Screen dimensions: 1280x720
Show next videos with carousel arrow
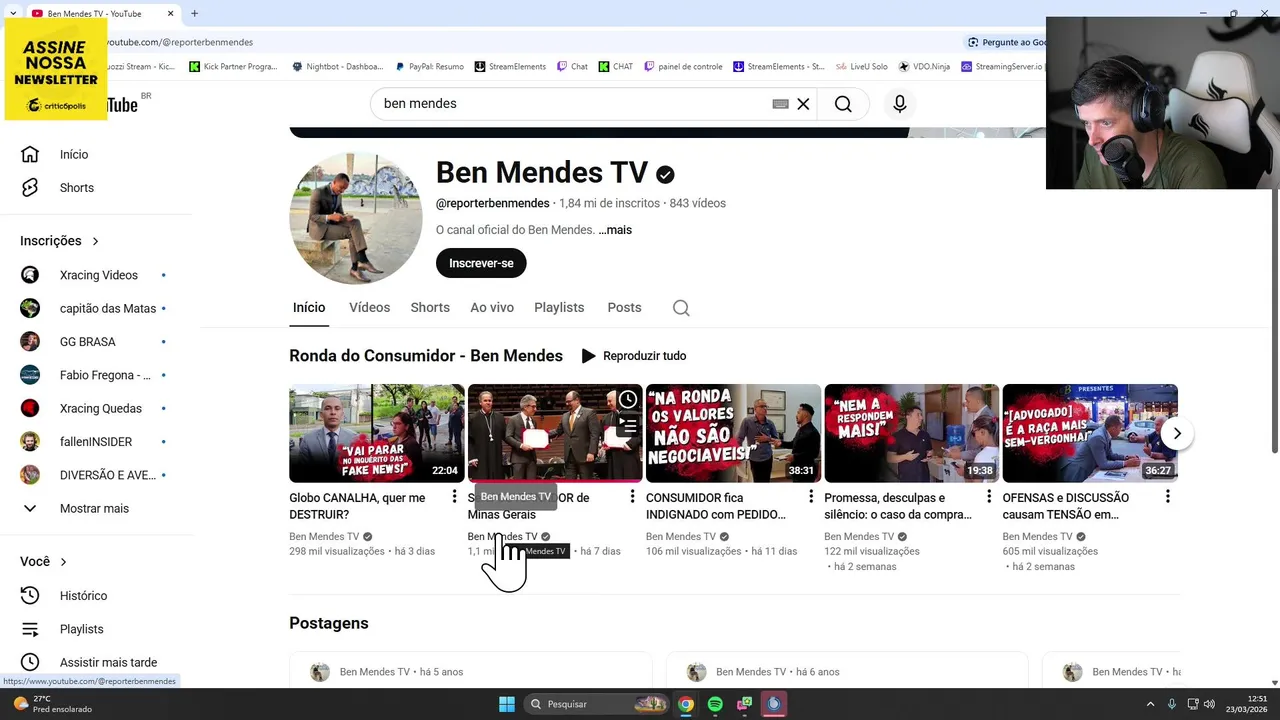pyautogui.click(x=1177, y=434)
